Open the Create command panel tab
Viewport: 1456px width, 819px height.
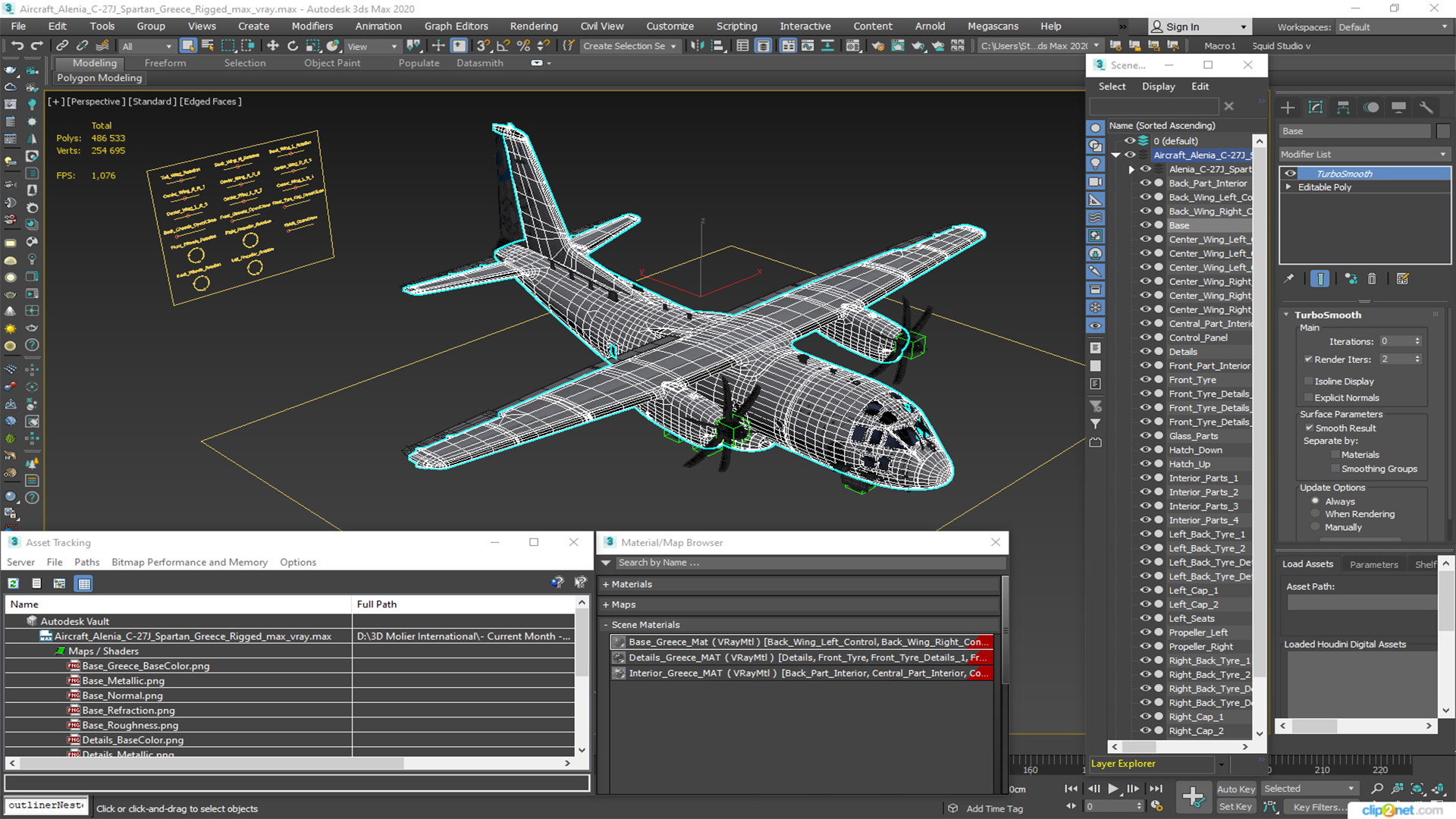[x=1288, y=108]
